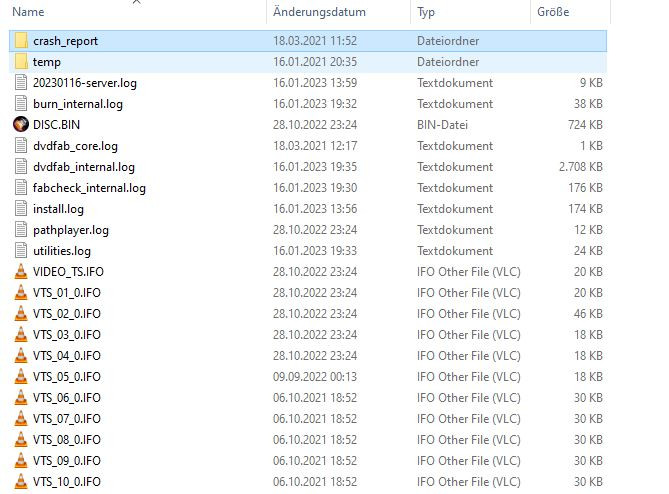Click the VLC cone icon of VTS_01_0.IFO
669x494 pixels.
(21, 293)
